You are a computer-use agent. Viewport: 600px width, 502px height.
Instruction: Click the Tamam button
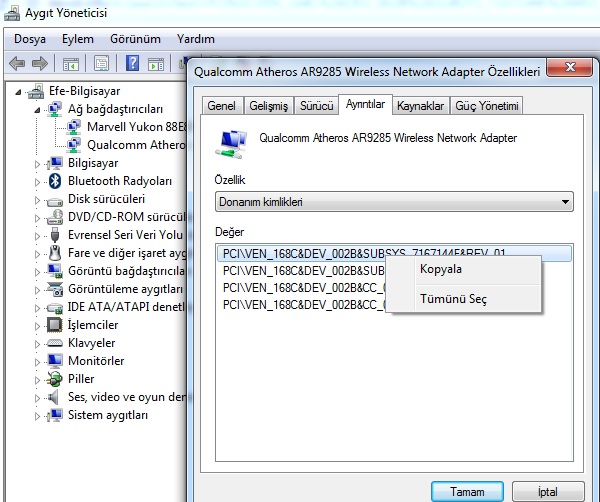(467, 492)
